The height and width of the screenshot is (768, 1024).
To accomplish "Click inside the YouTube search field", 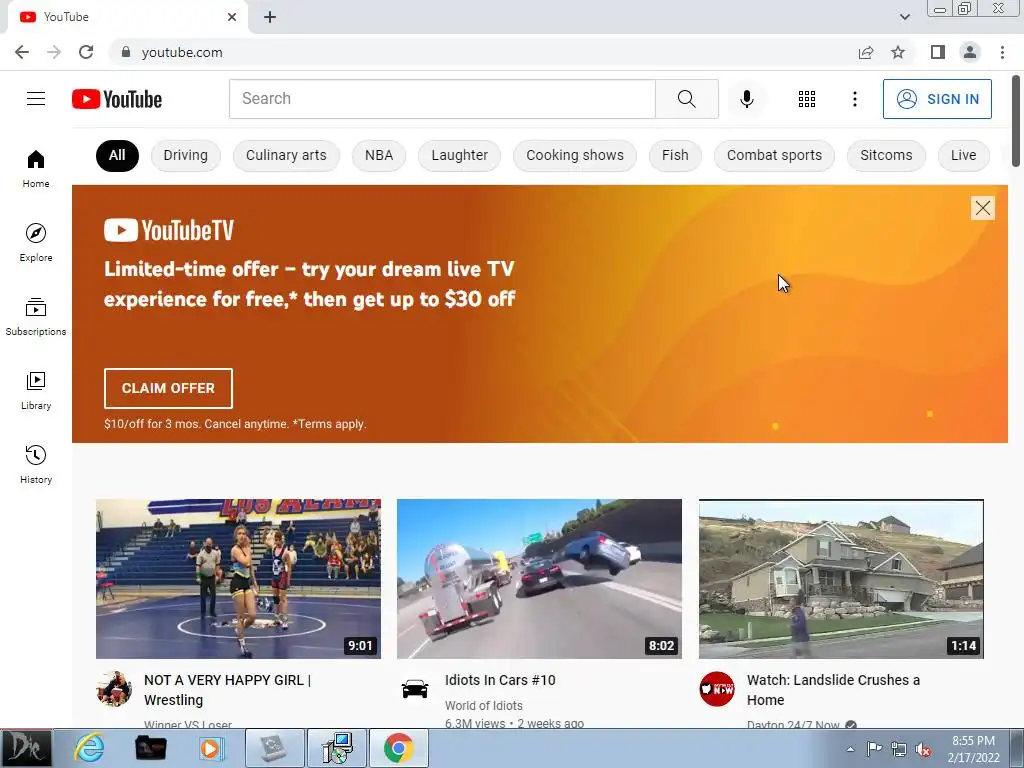I will tap(442, 99).
